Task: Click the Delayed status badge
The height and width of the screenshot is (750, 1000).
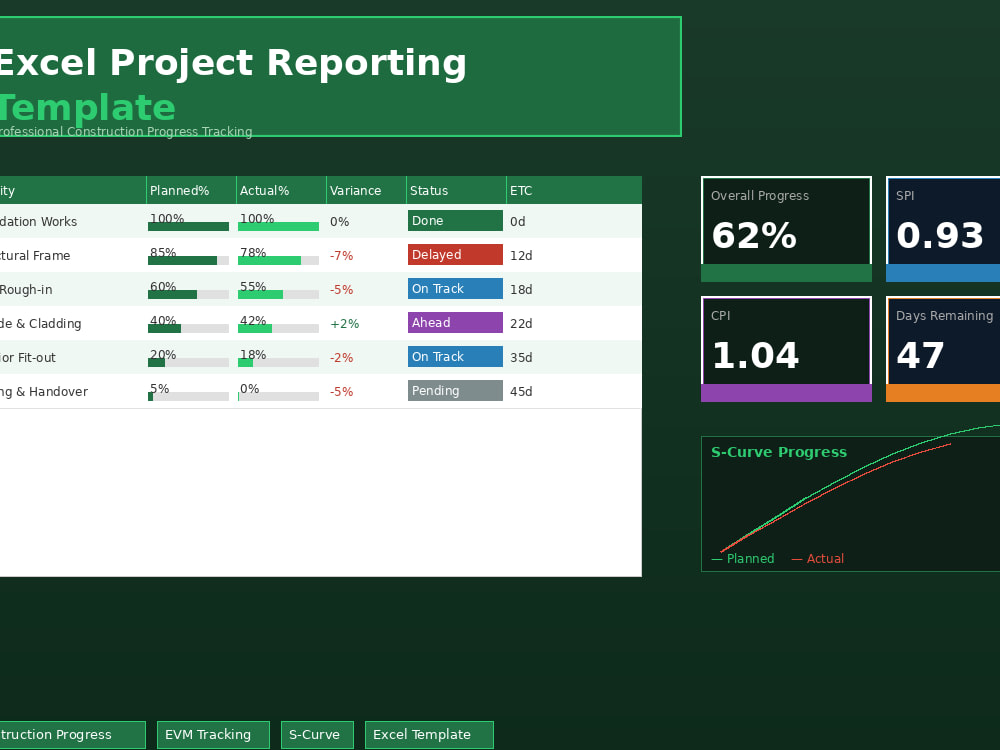Action: coord(455,254)
